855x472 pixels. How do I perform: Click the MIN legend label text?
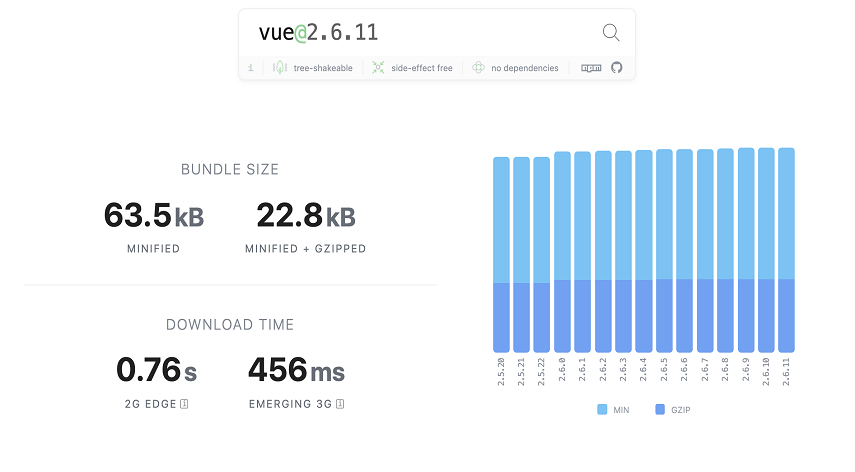click(621, 410)
